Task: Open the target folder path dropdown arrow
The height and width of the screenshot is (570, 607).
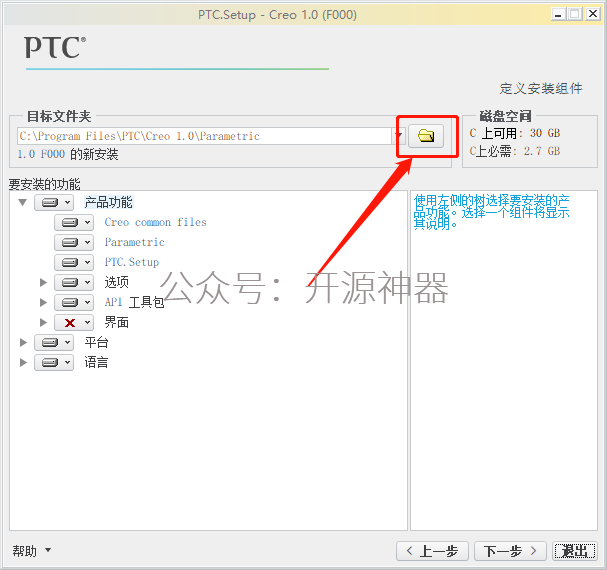Action: coord(399,136)
